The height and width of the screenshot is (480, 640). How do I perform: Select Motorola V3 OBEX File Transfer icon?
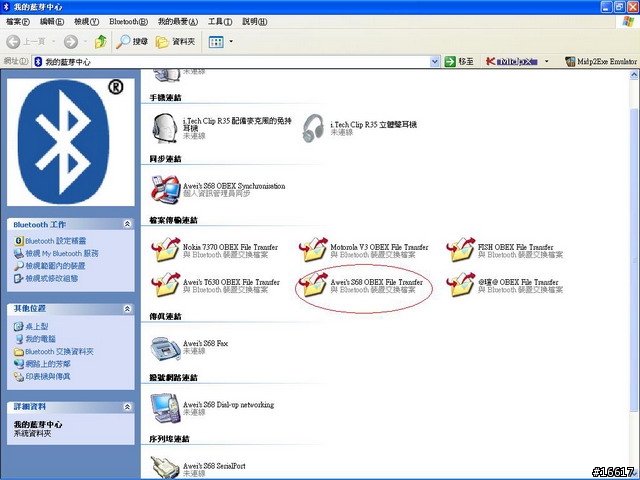[313, 250]
